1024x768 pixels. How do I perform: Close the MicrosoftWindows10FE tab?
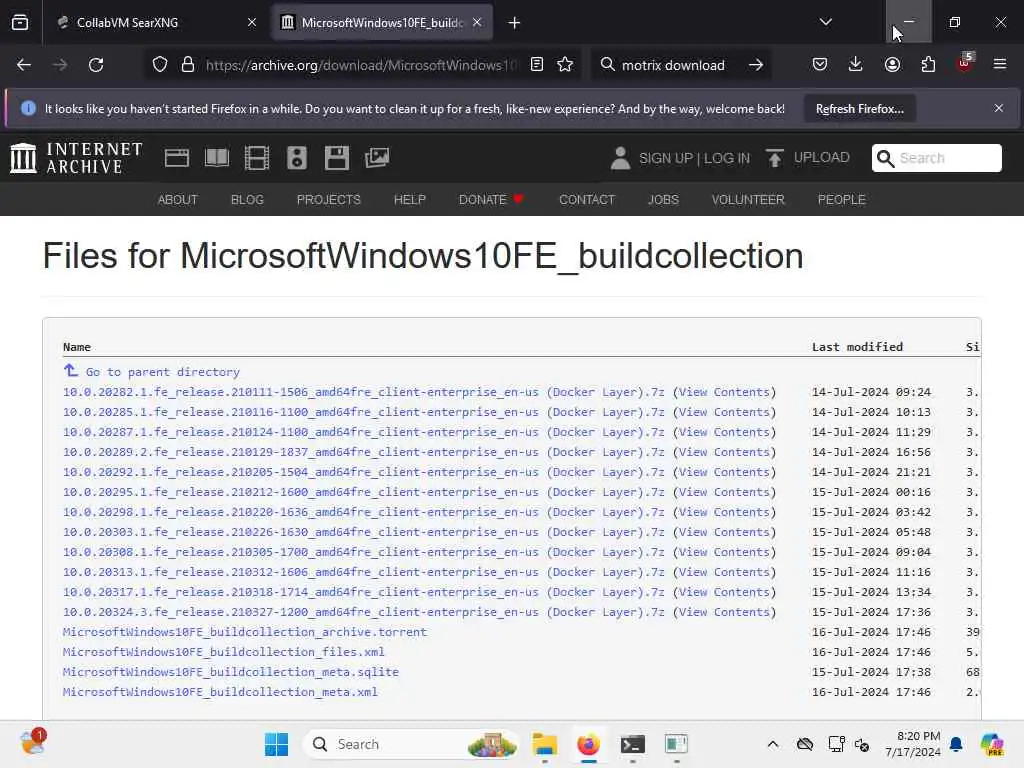coord(477,23)
